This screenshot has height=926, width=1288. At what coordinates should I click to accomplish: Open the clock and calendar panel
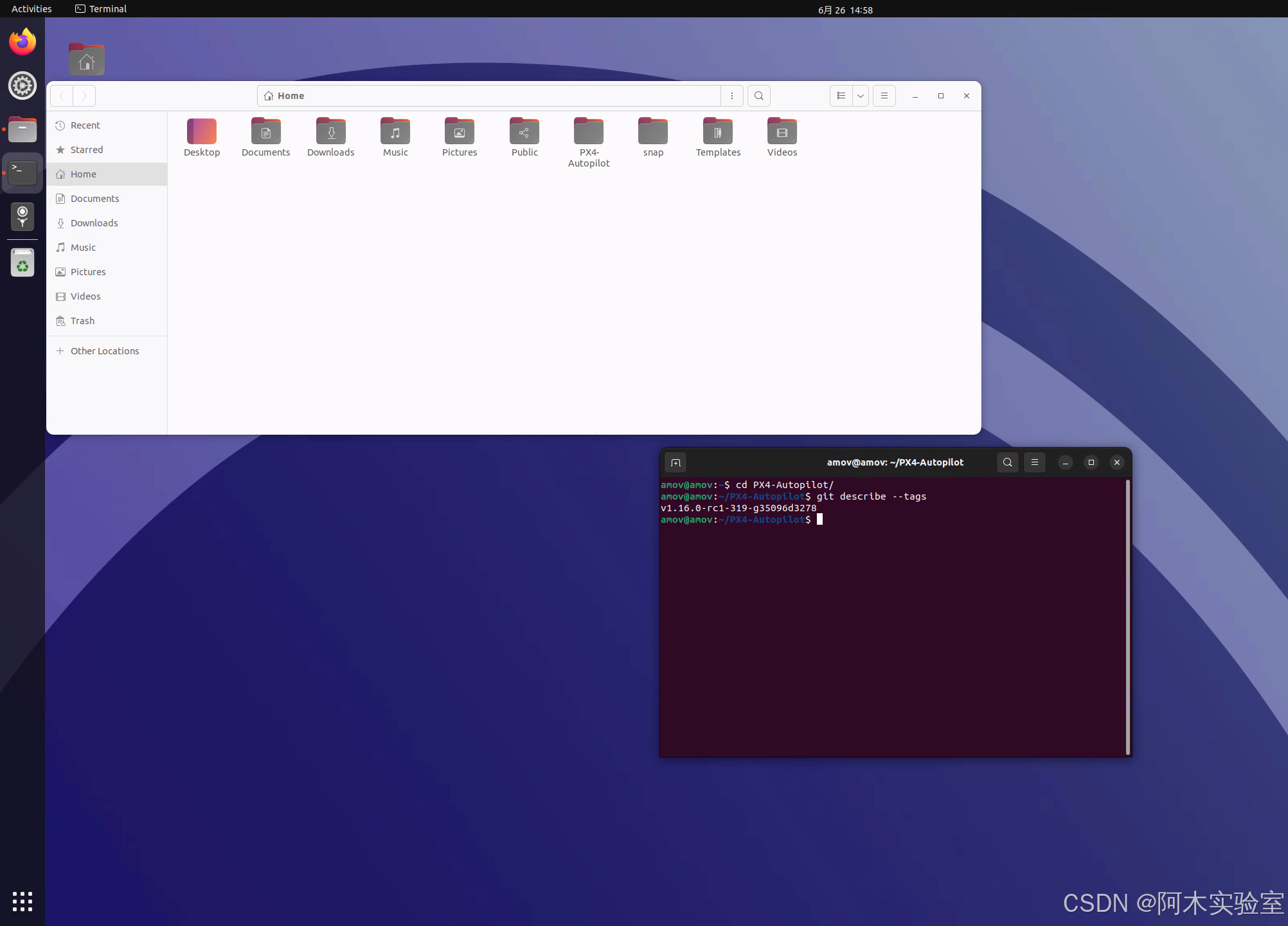(x=845, y=10)
